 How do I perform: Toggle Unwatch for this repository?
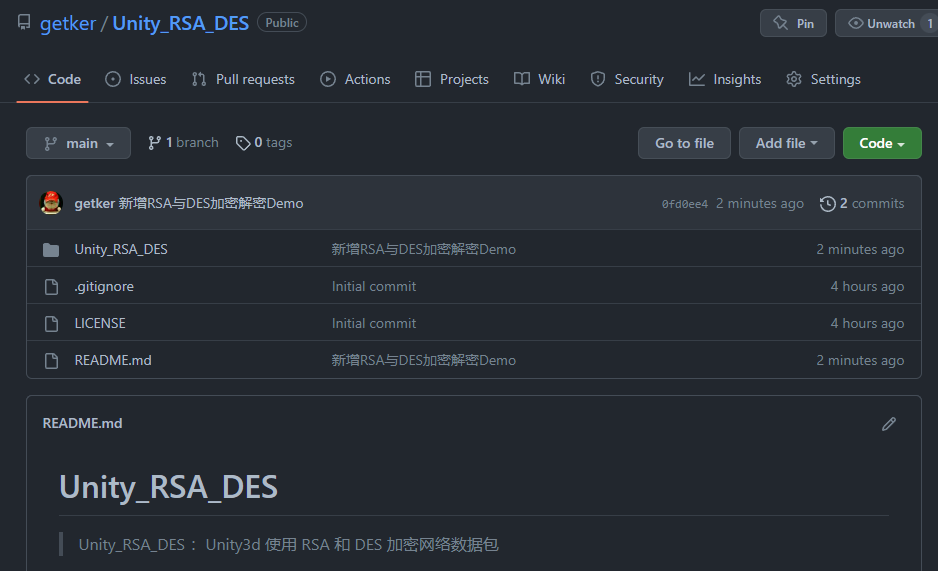[881, 23]
